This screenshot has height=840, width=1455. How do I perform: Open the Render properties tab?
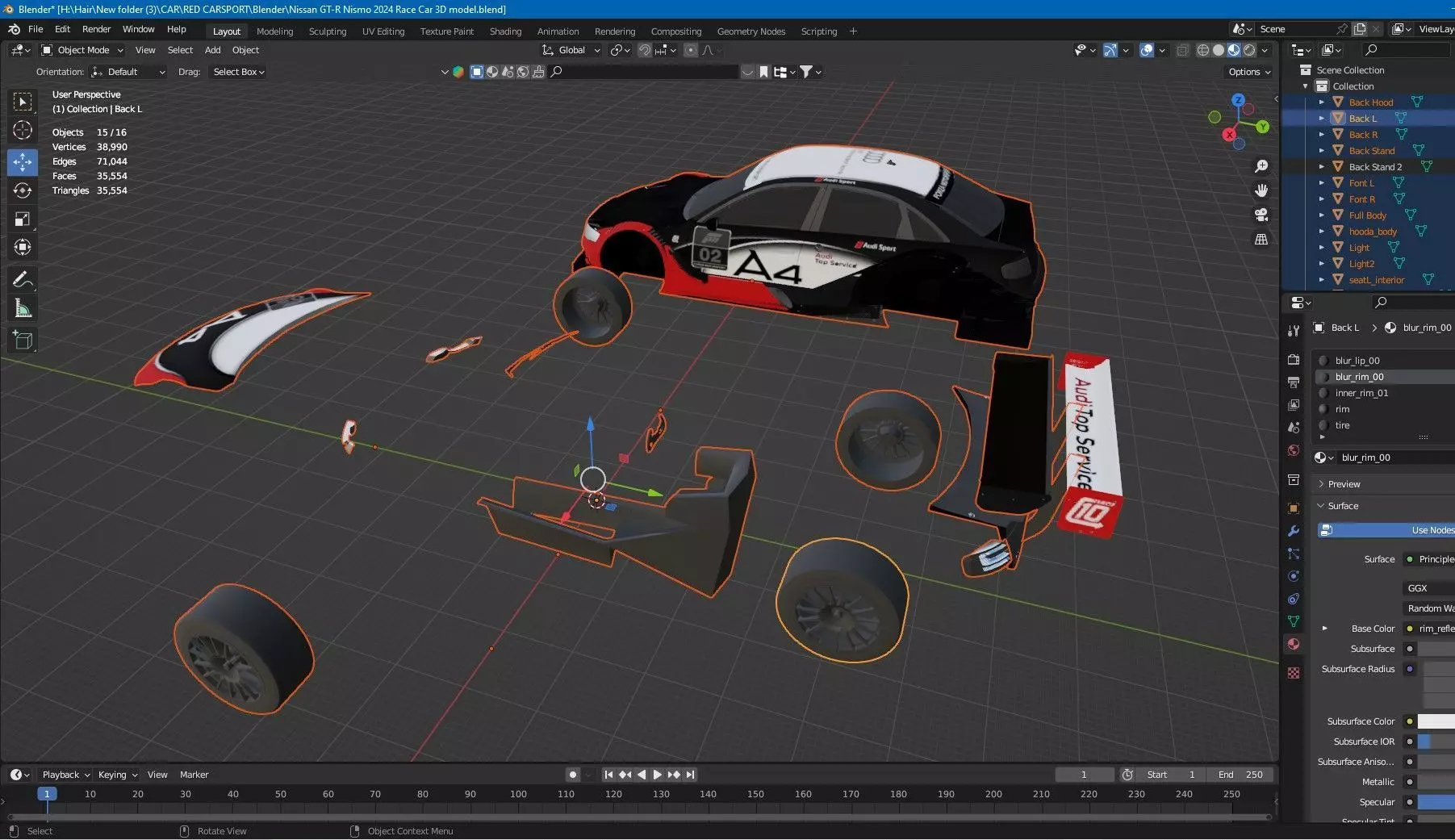pyautogui.click(x=1294, y=359)
